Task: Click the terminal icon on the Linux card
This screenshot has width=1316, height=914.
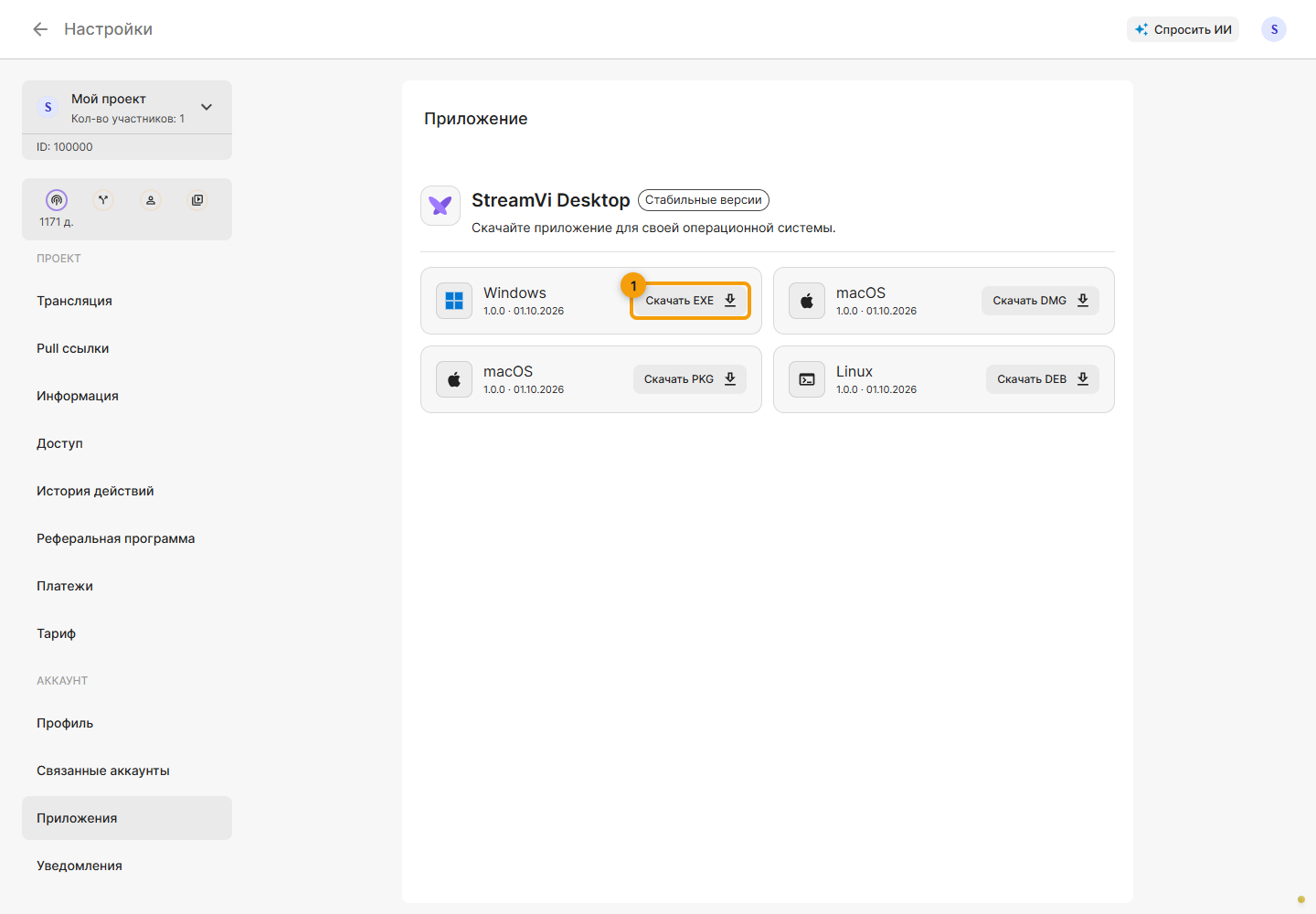Action: click(807, 379)
